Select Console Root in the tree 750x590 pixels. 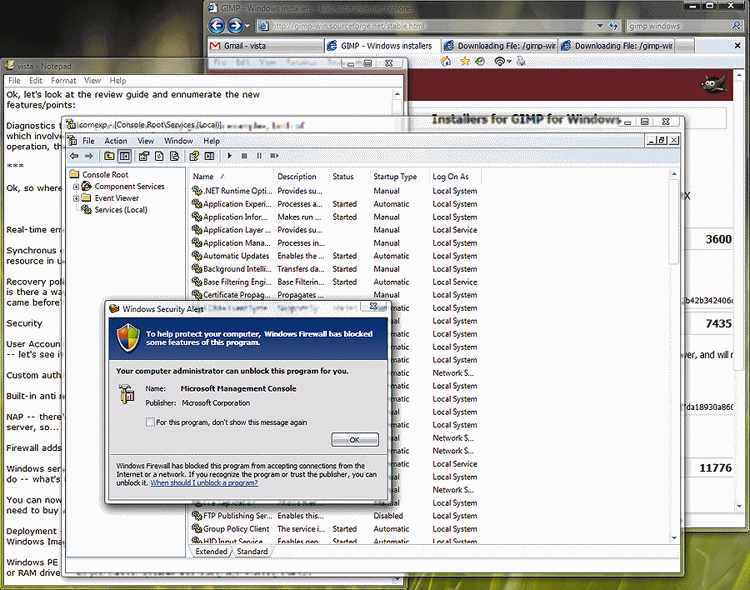pyautogui.click(x=105, y=175)
